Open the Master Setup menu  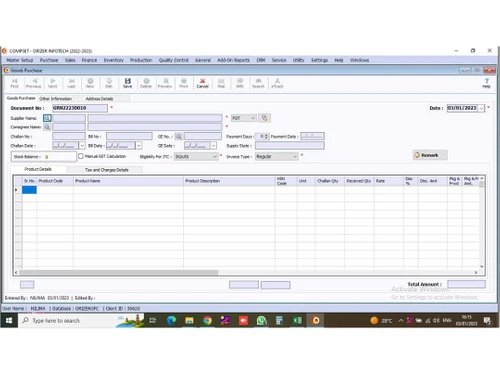(x=20, y=60)
